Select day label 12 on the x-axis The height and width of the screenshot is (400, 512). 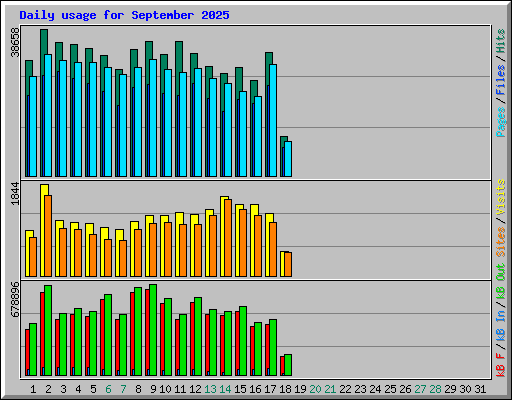[195, 389]
